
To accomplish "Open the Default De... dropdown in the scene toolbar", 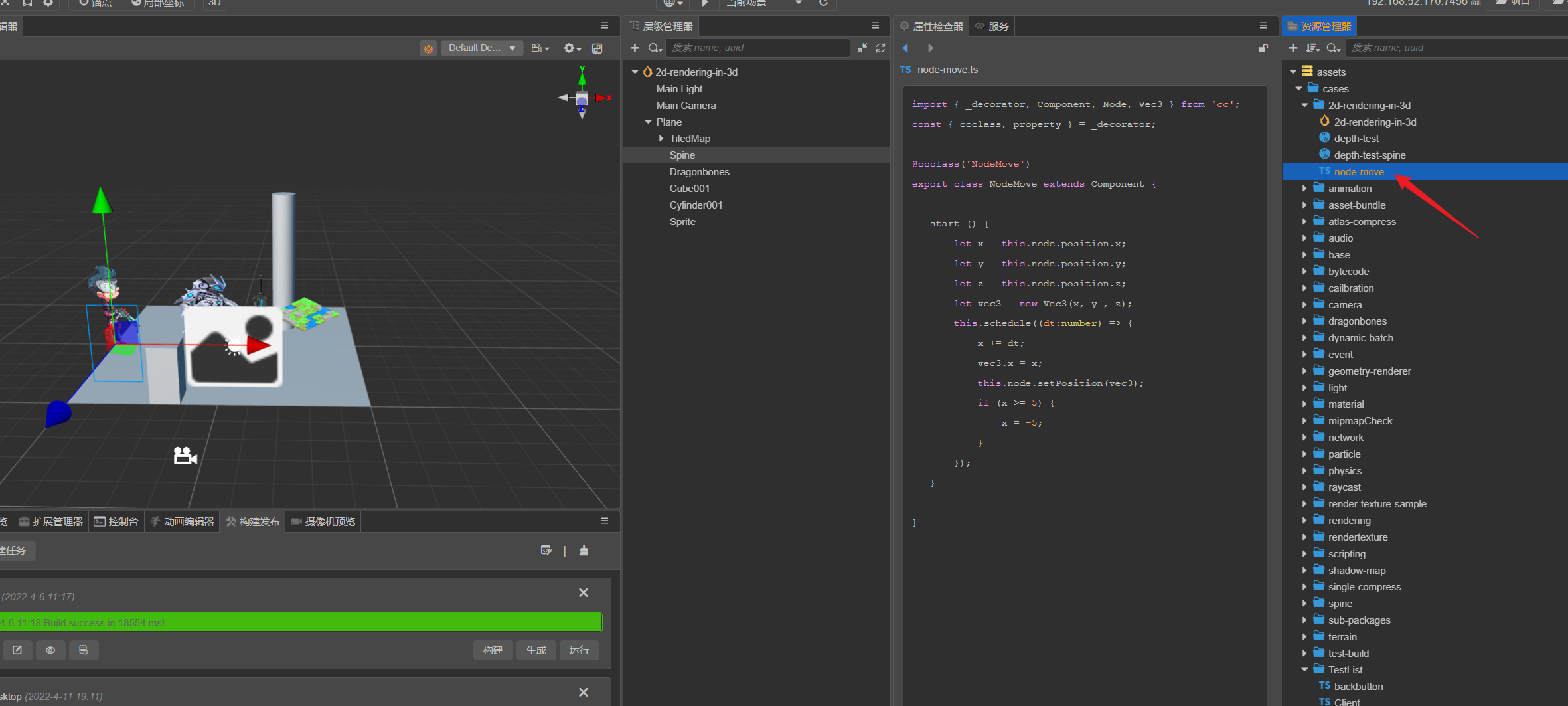I will click(482, 48).
